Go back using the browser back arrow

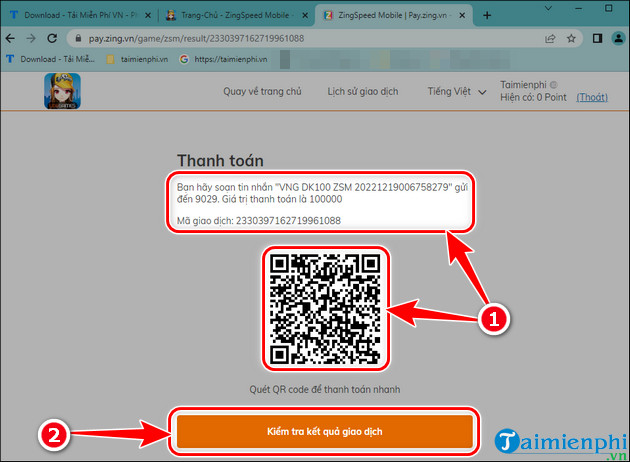coord(10,39)
